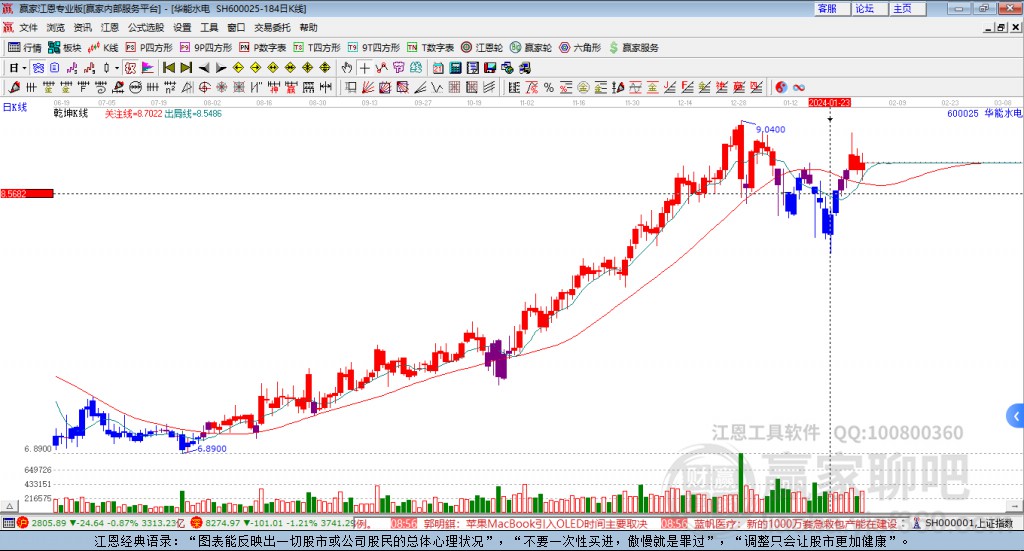
Task: Jump to first bar icon
Action: point(168,68)
